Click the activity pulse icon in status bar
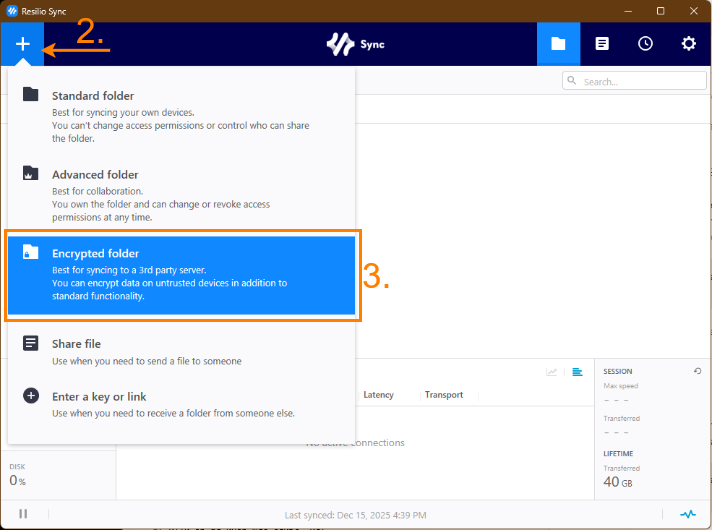713x530 pixels. [x=688, y=514]
